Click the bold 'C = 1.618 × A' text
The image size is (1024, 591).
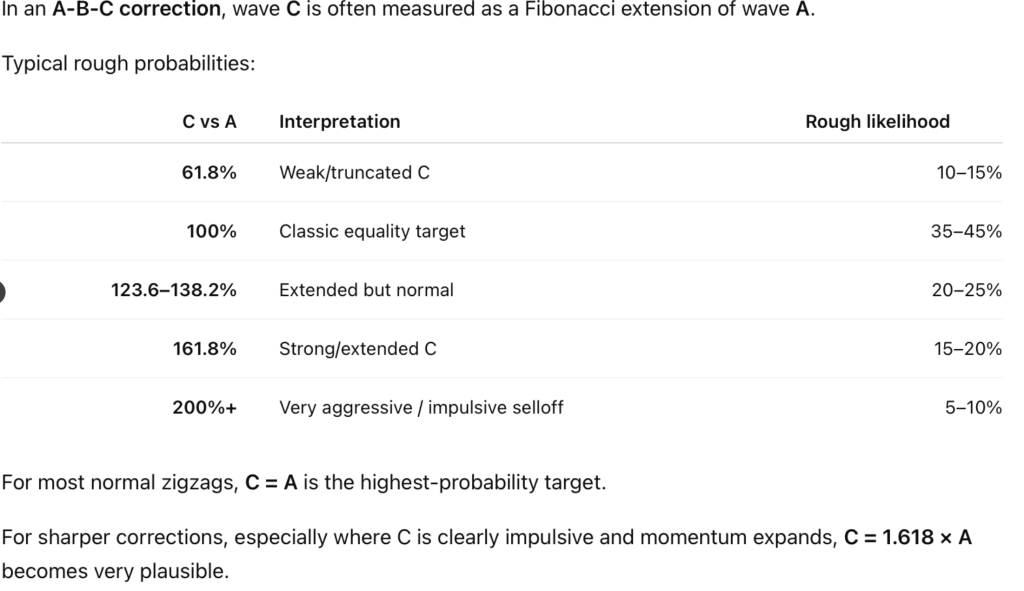pyautogui.click(x=908, y=537)
